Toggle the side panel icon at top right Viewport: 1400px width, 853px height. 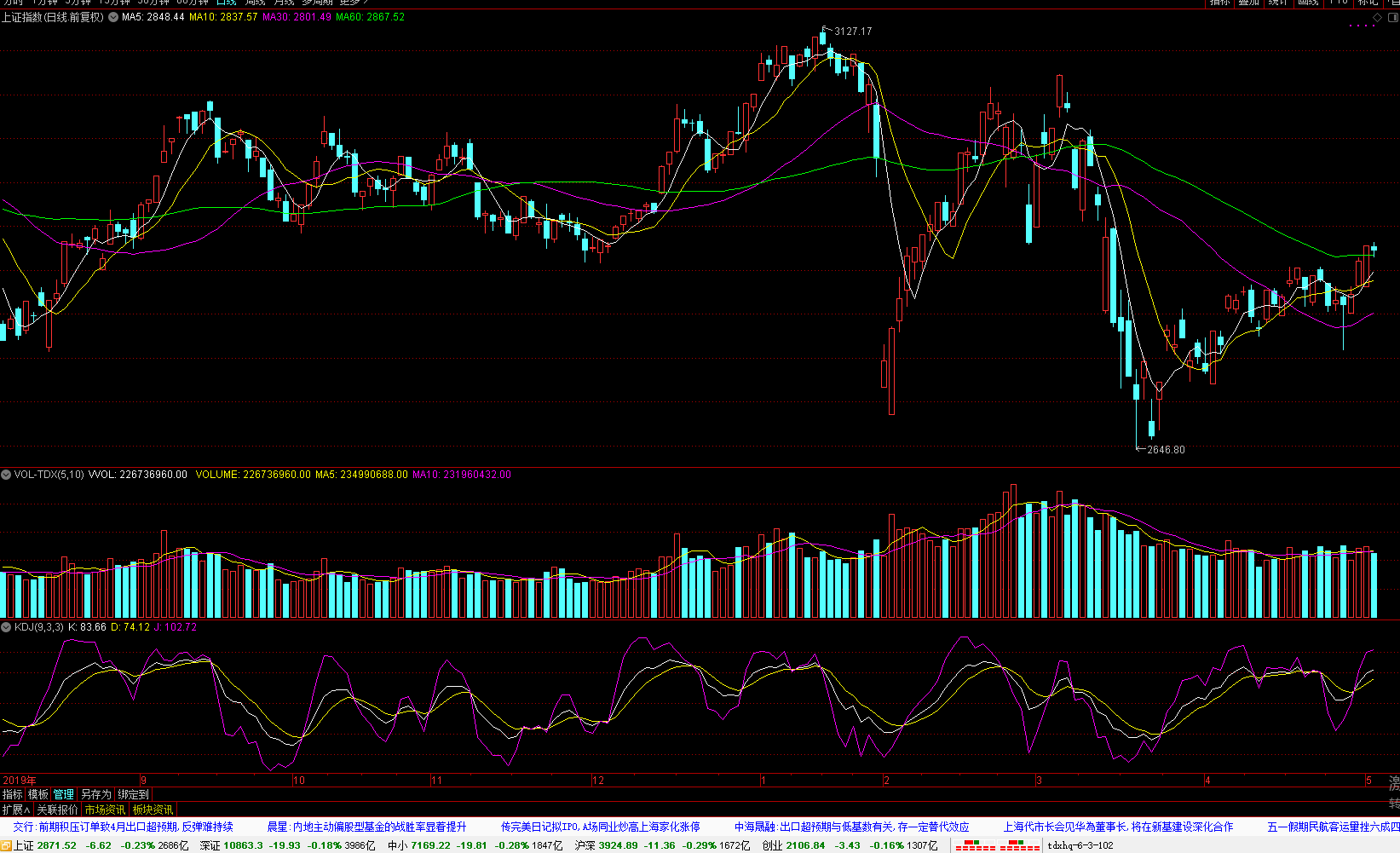tap(1392, 17)
